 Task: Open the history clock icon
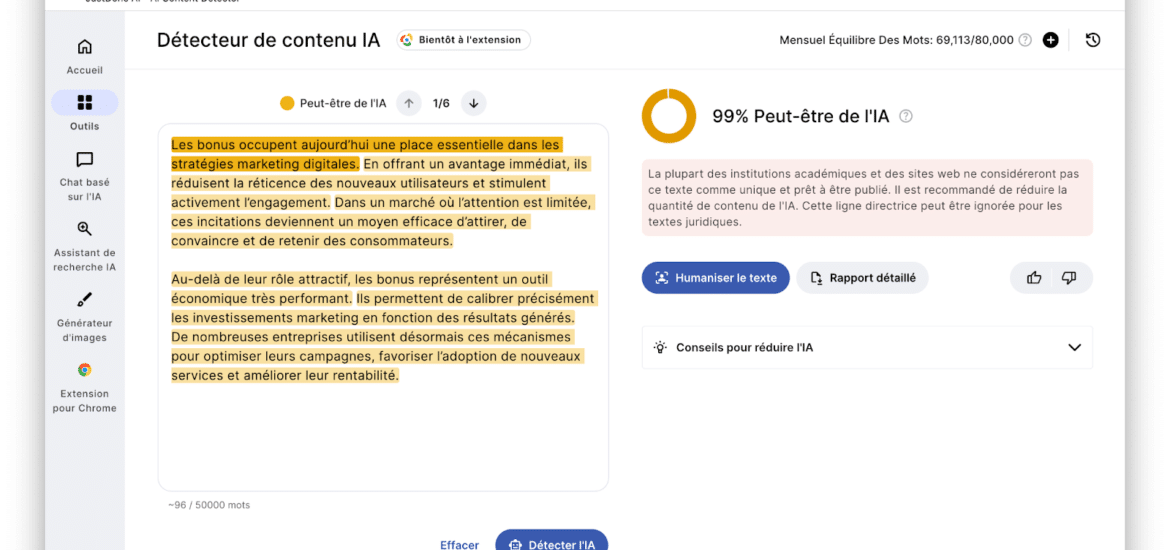coord(1093,40)
